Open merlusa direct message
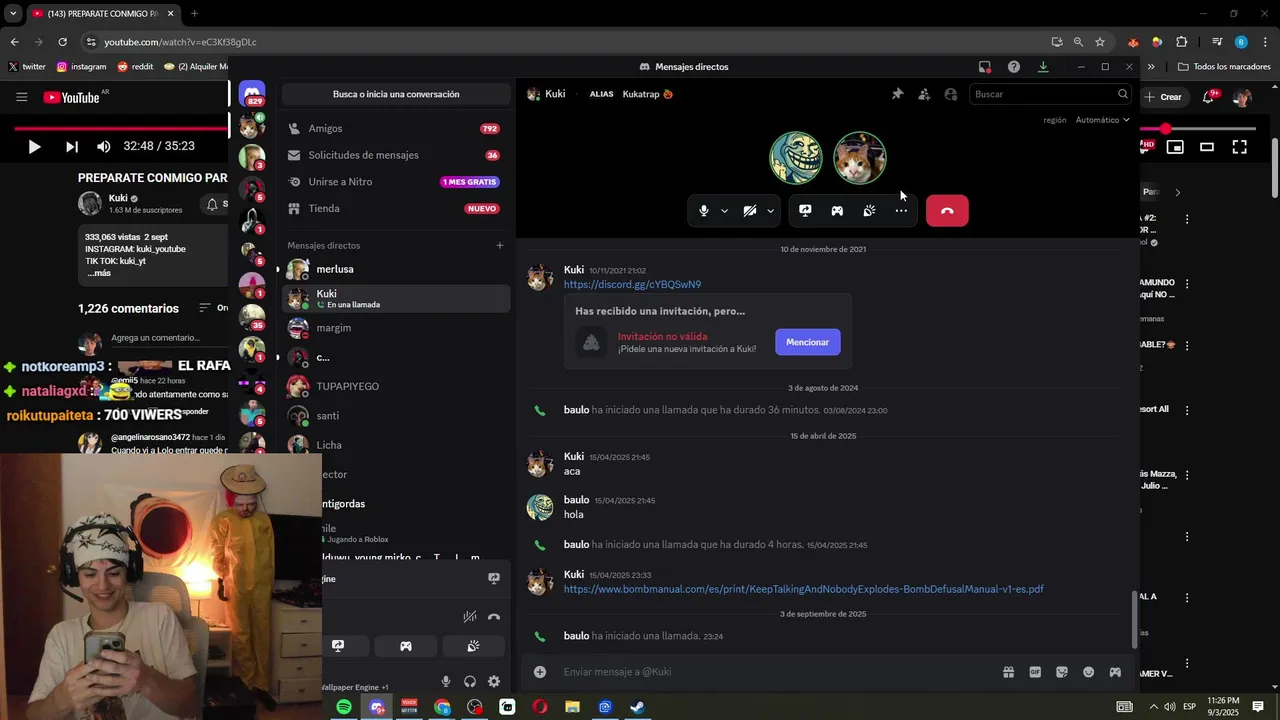 [396, 269]
